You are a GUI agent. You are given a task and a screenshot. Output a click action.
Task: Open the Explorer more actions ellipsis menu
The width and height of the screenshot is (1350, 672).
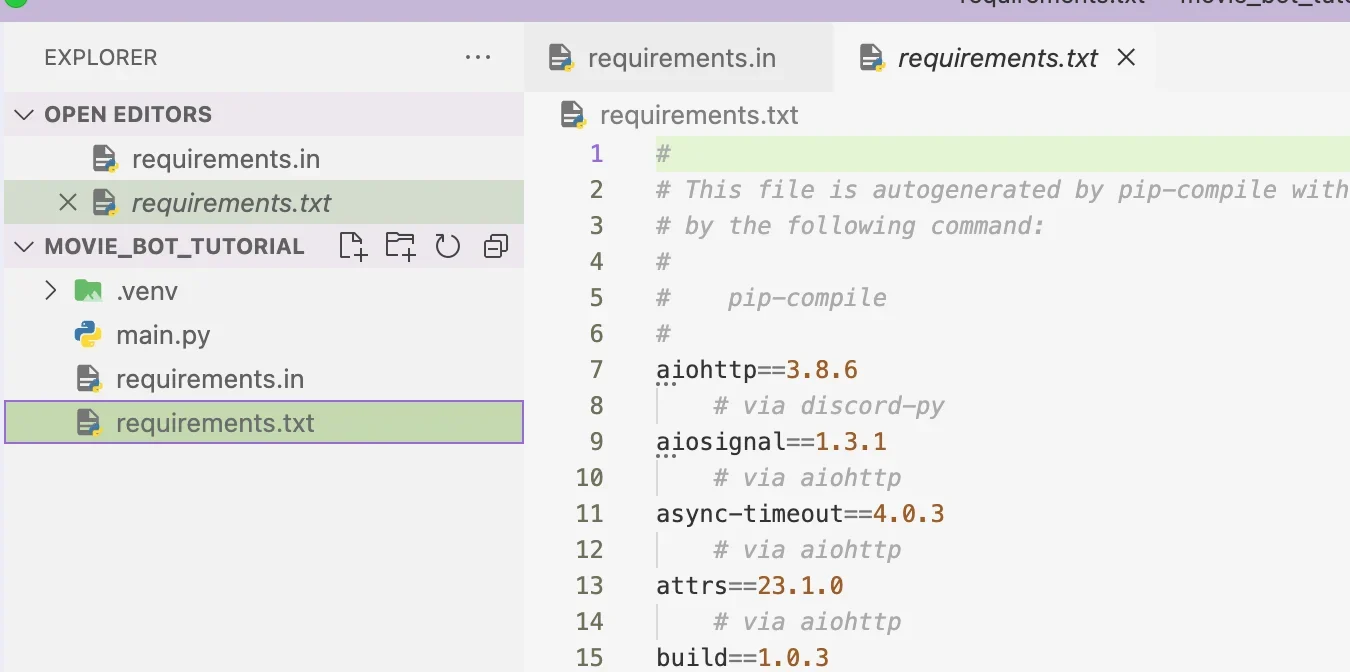pos(478,58)
